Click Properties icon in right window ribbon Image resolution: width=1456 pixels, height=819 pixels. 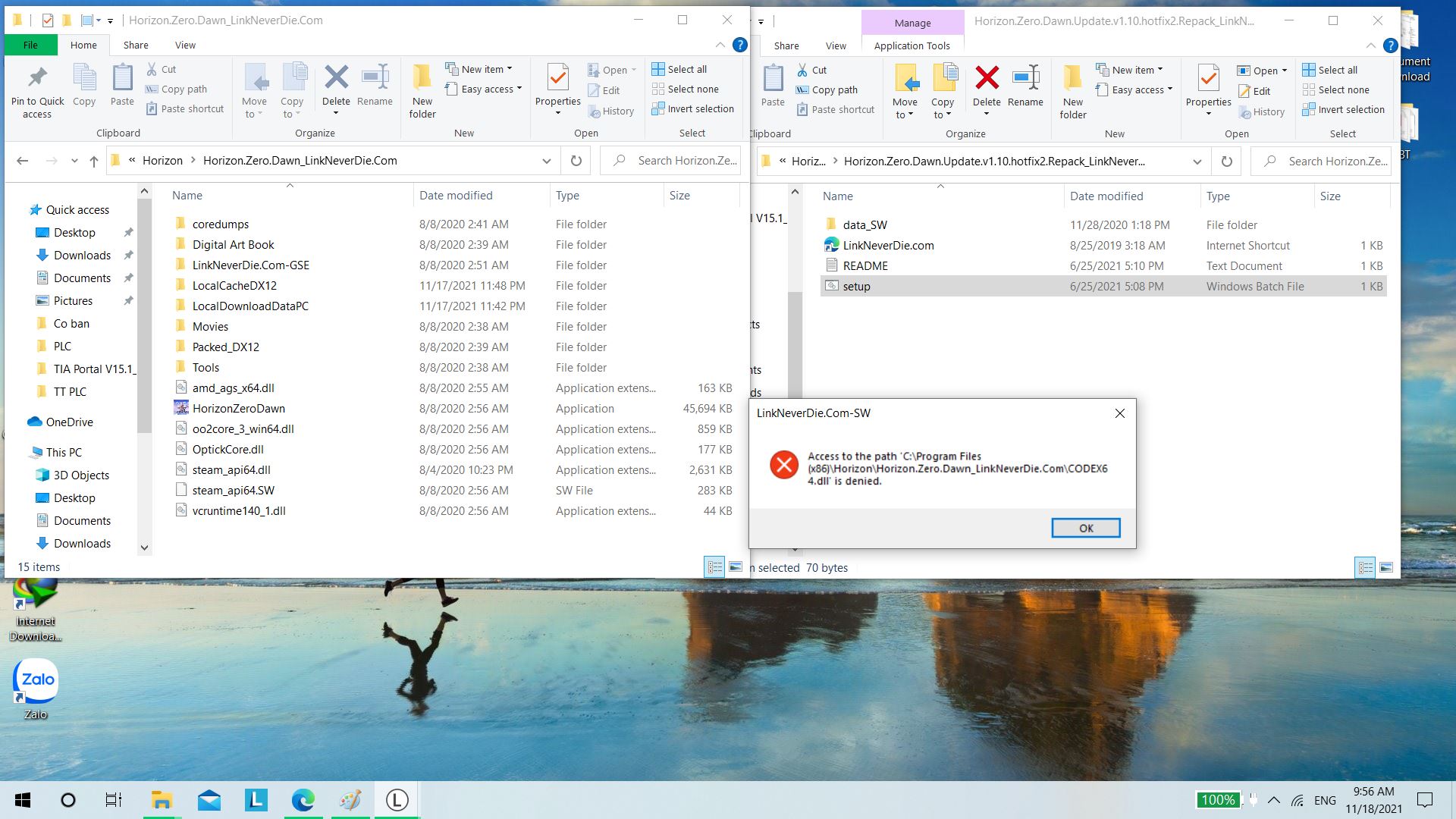[x=1208, y=78]
